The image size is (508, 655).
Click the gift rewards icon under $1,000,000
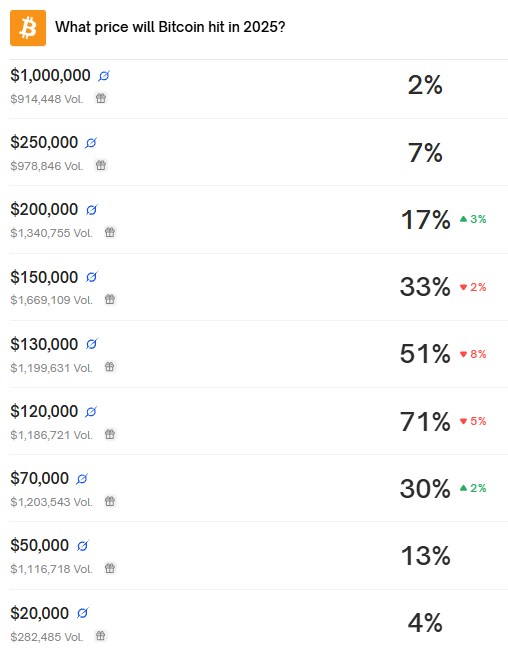[101, 98]
